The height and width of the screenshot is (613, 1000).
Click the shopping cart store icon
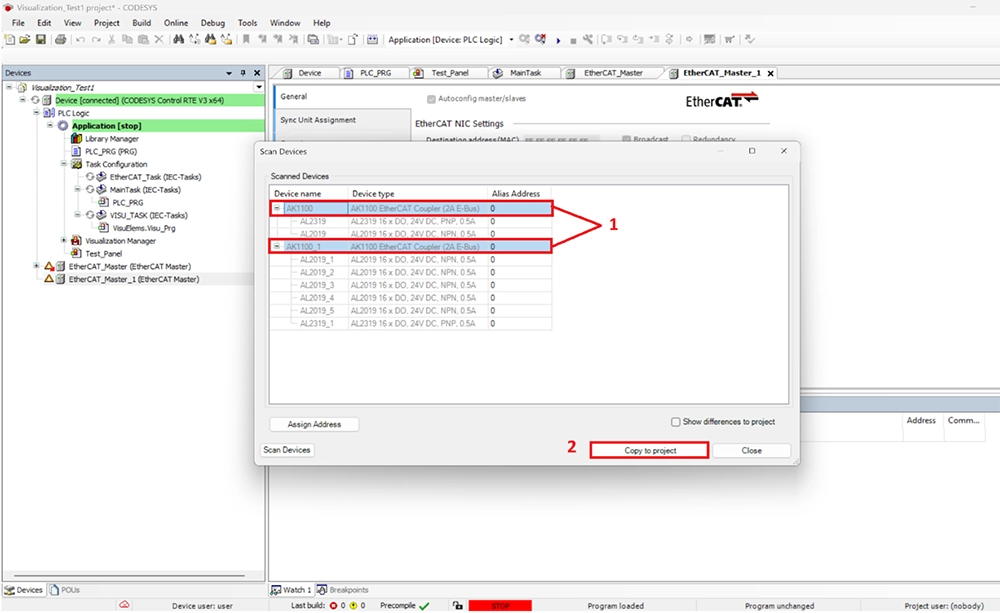(x=729, y=40)
